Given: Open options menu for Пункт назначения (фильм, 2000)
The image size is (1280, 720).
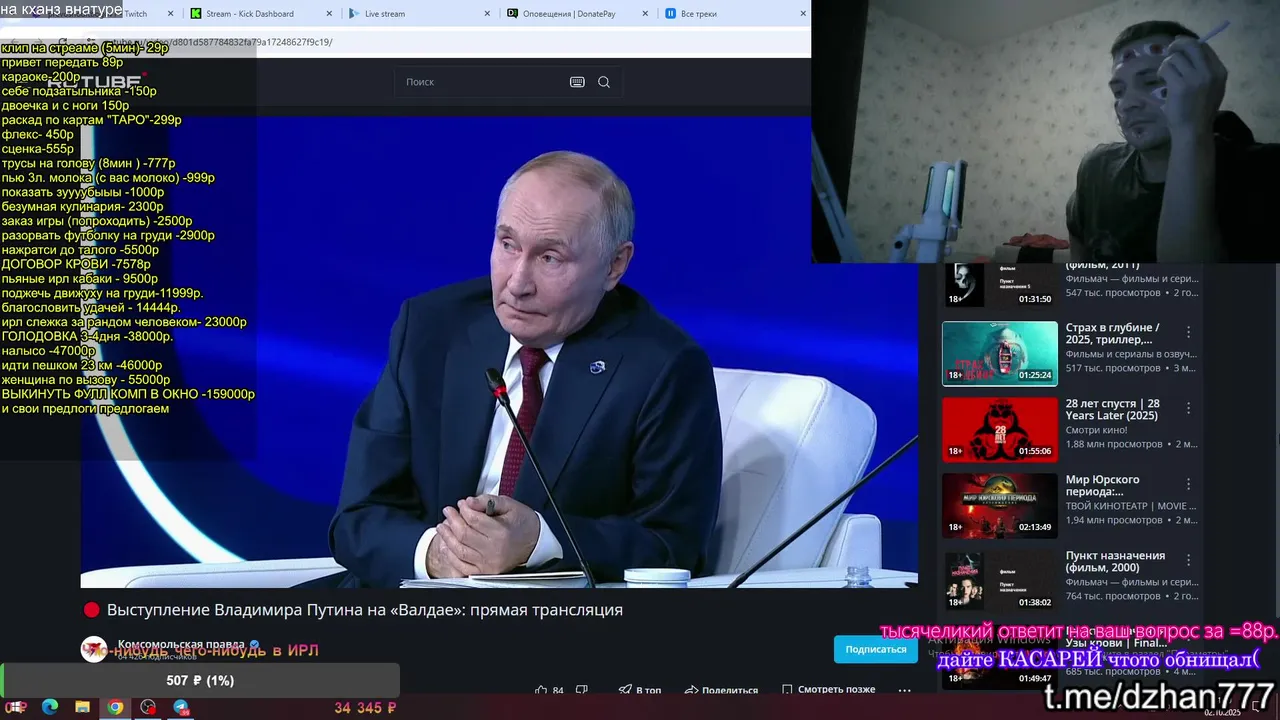Looking at the screenshot, I should 1189,560.
